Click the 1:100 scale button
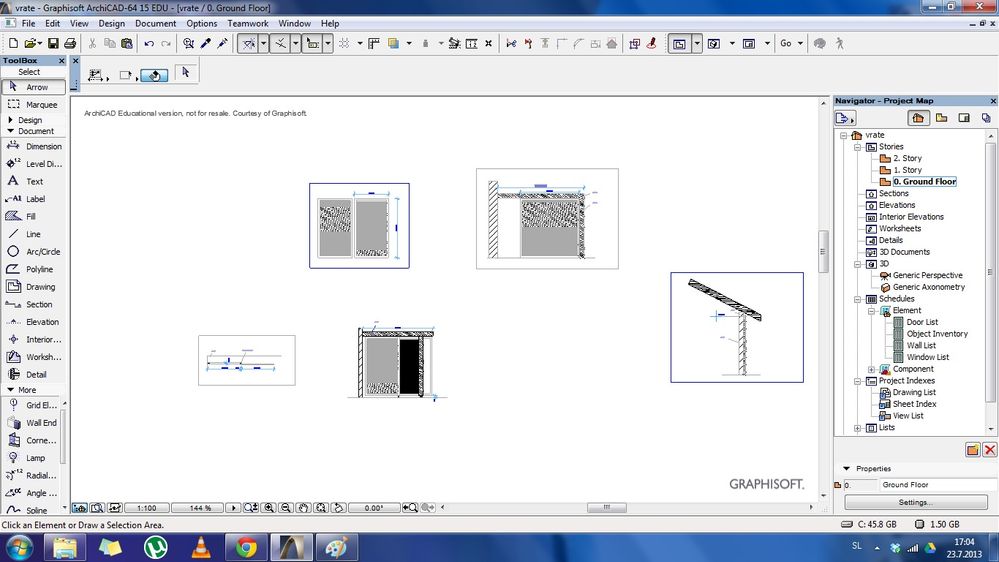The width and height of the screenshot is (999, 562). [147, 508]
